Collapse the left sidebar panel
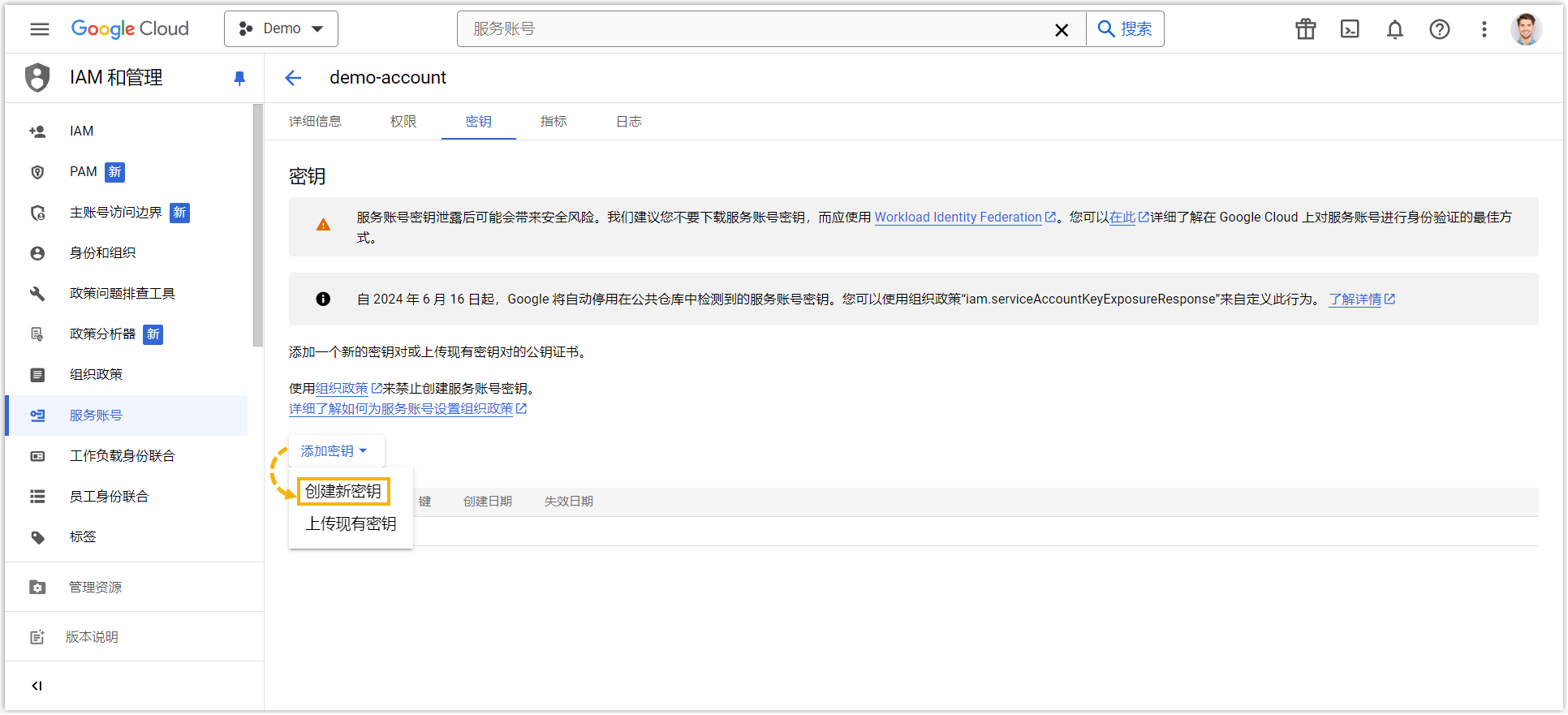This screenshot has height=715, width=1568. point(37,686)
